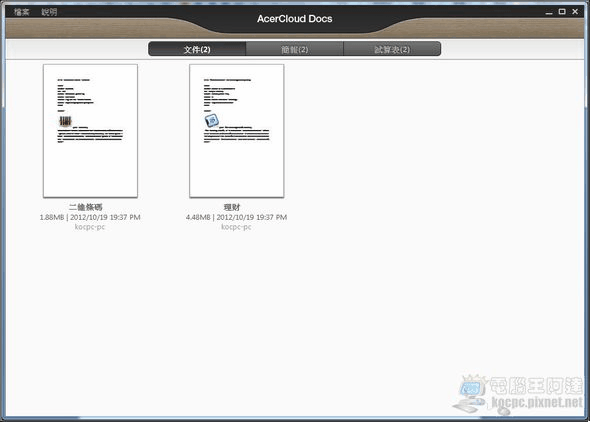The width and height of the screenshot is (590, 422).
Task: Click the 1.88MB file info line
Action: point(90,217)
